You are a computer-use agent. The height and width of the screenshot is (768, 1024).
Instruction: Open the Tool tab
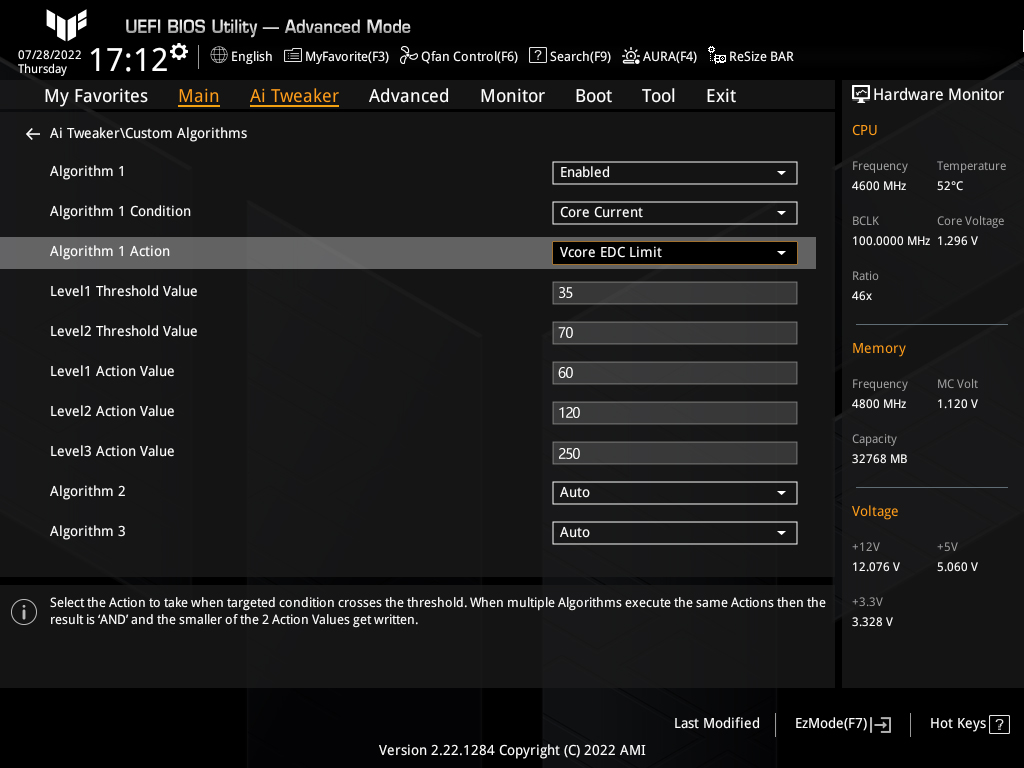658,96
